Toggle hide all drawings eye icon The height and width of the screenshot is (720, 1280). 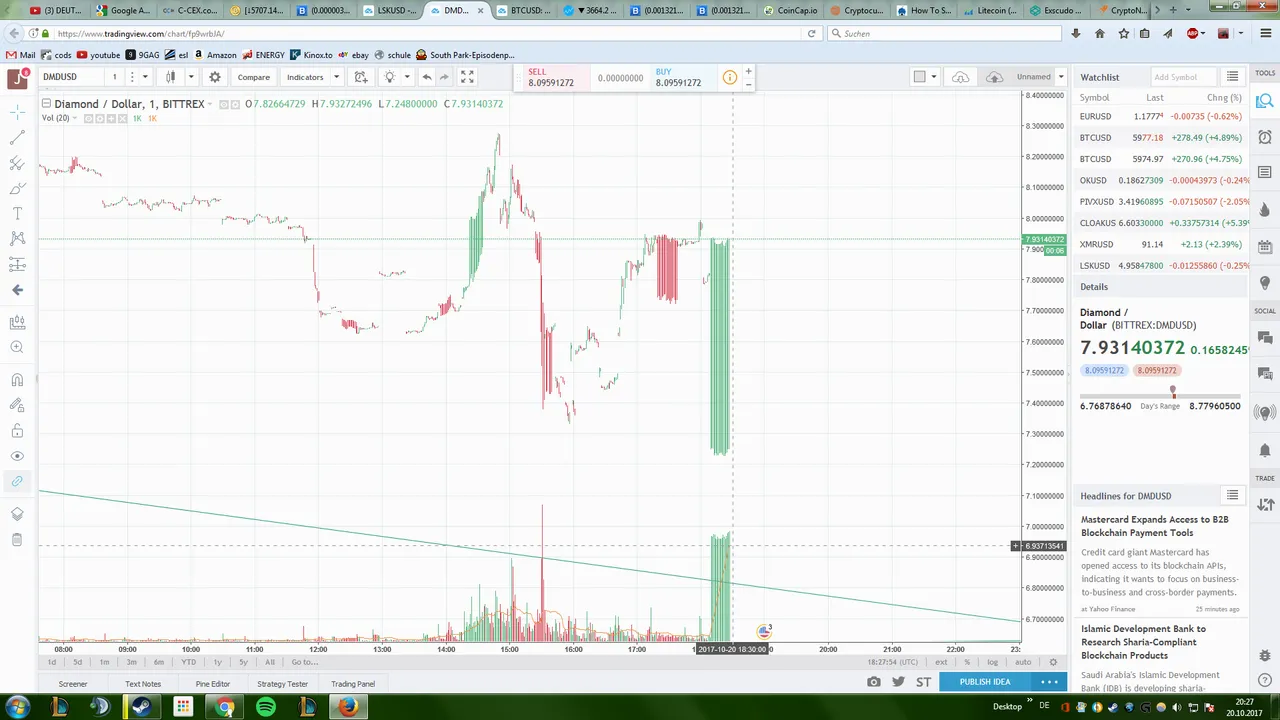coord(17,456)
